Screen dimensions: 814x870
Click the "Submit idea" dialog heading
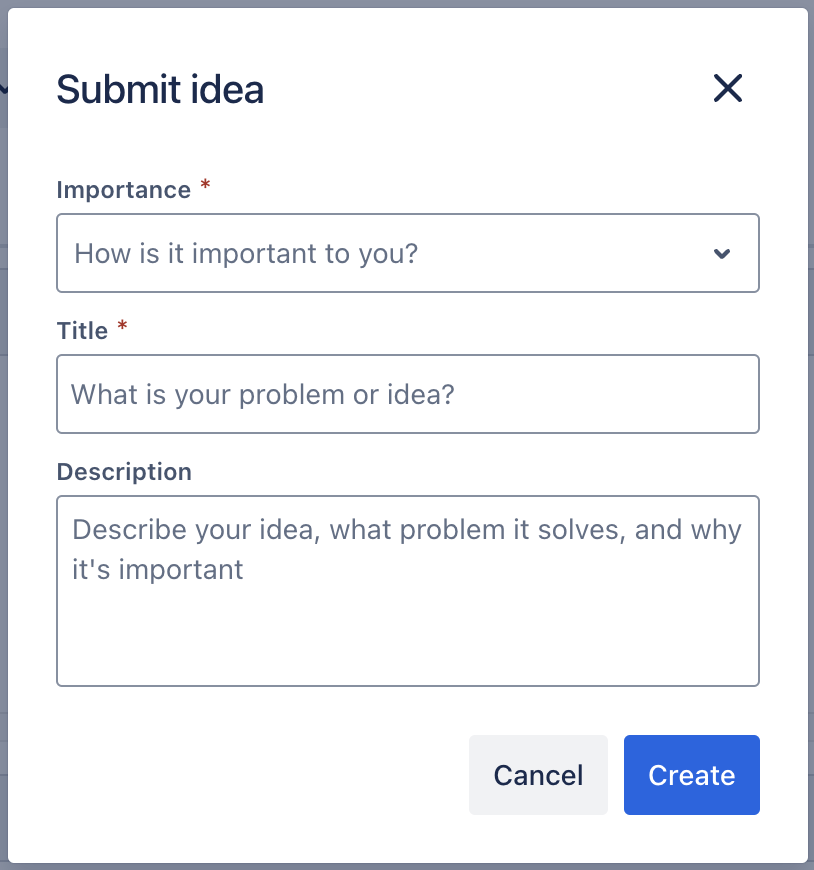click(x=160, y=90)
